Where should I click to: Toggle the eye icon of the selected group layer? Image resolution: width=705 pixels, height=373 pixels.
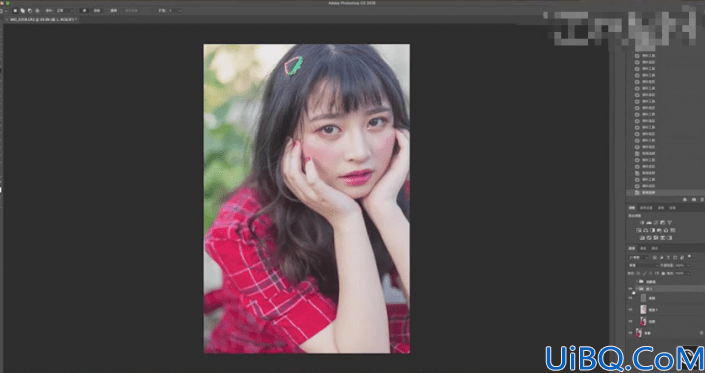(x=630, y=289)
